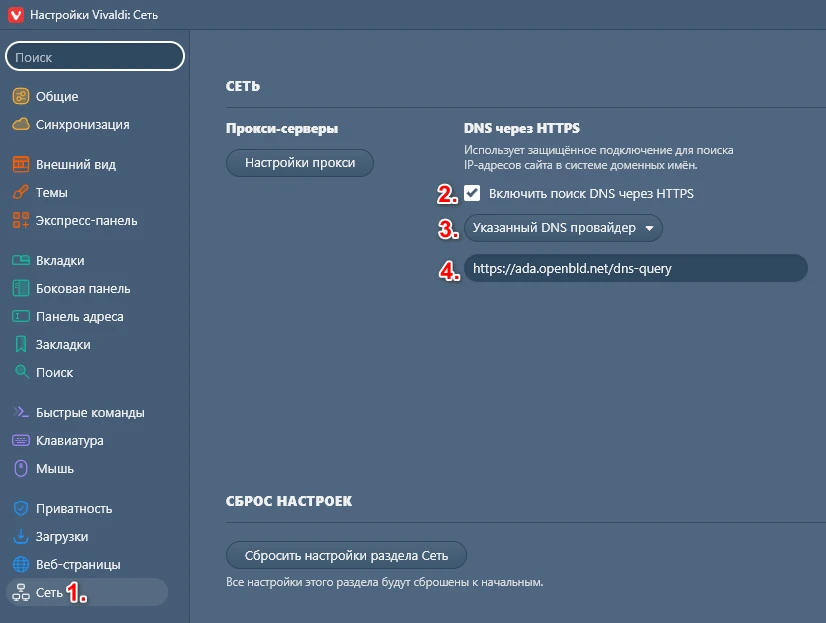Click the Vivaldi logo icon in title bar

pyautogui.click(x=16, y=15)
